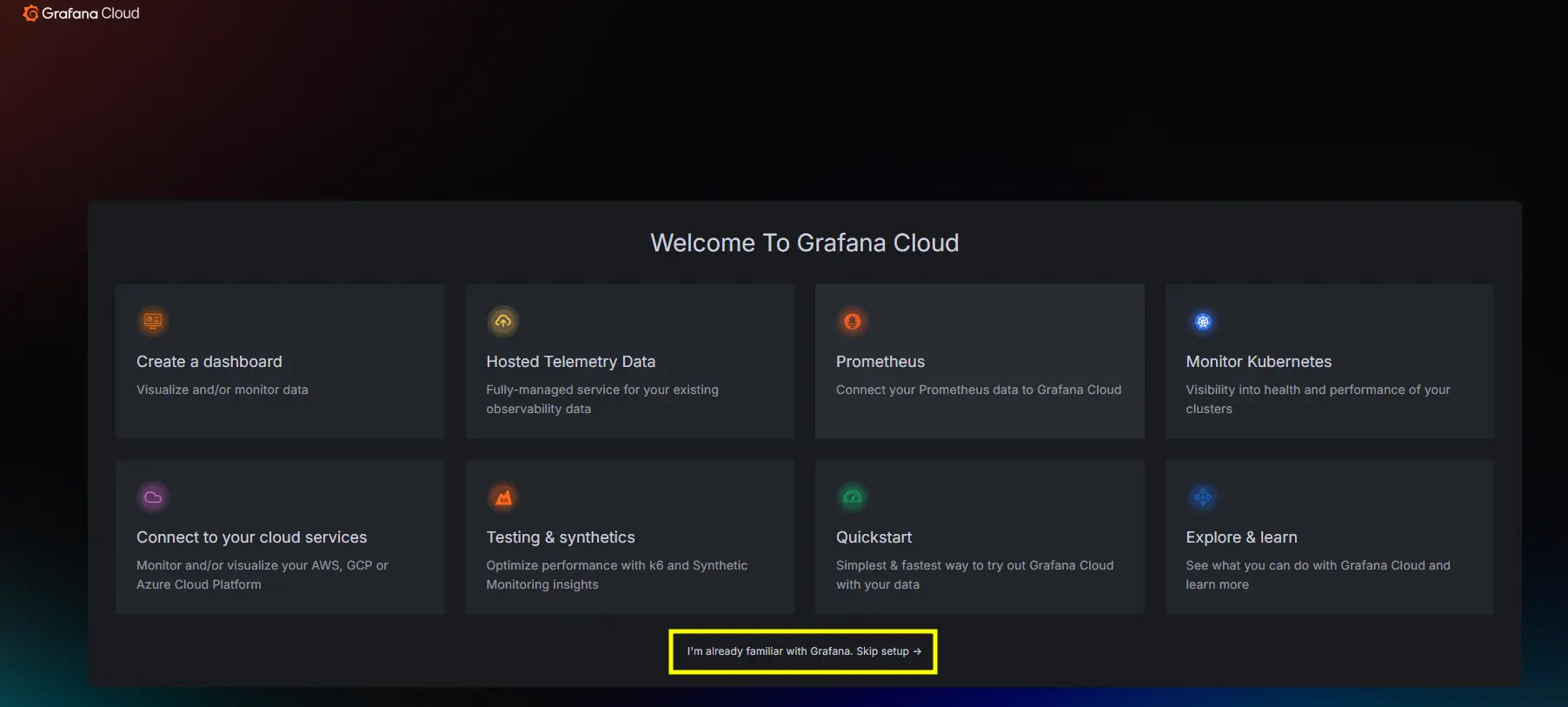
Task: Skip setup via 'I'm already familiar' link
Action: click(804, 651)
